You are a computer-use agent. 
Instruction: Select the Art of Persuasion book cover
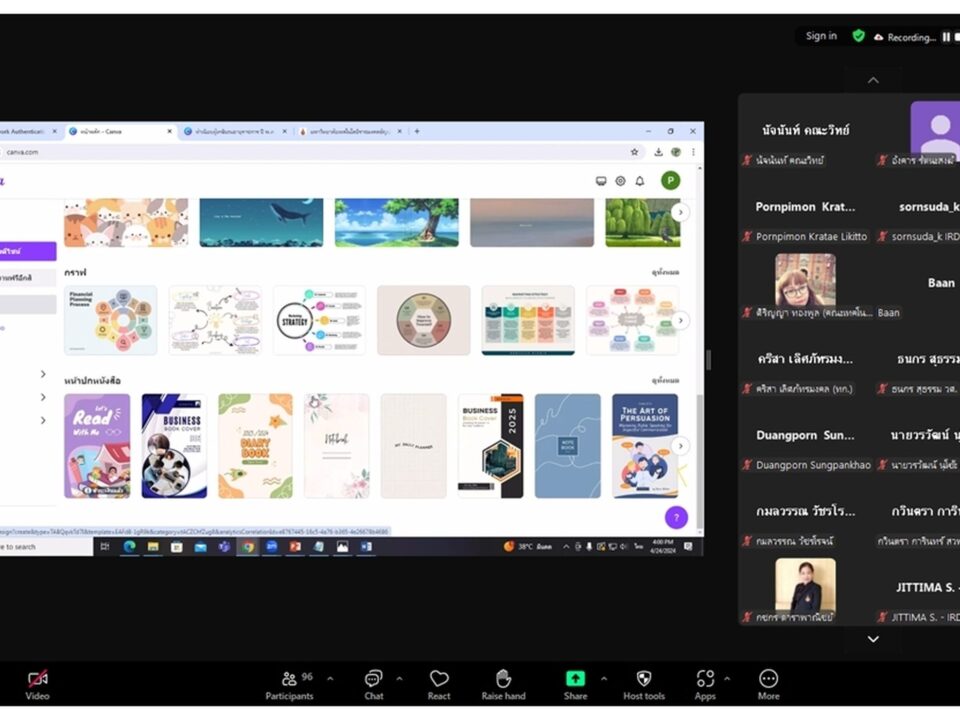(645, 446)
